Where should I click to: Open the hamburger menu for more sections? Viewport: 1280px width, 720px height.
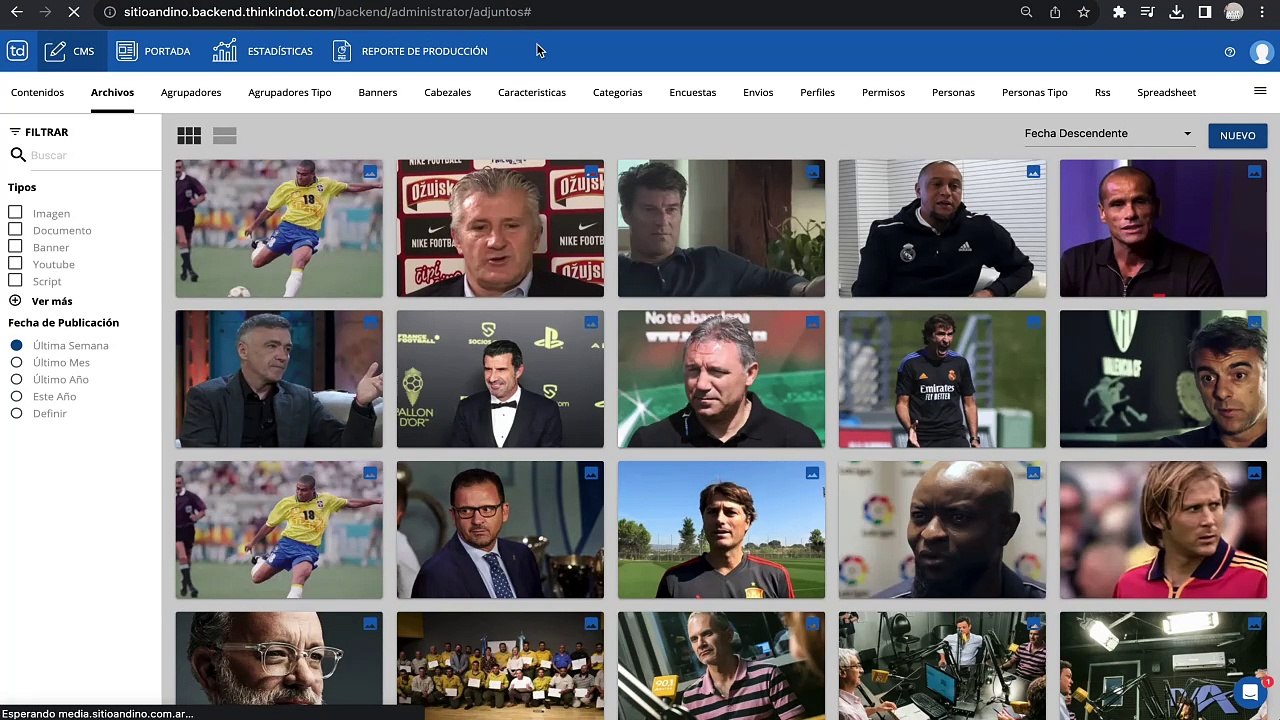[1260, 91]
